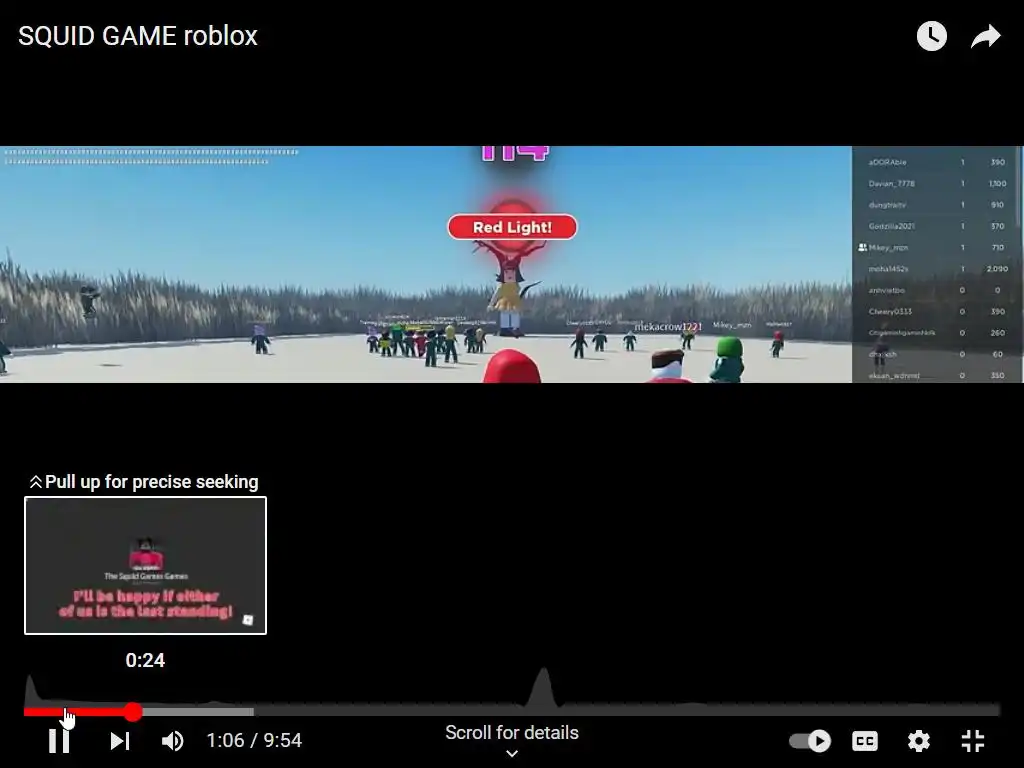Open the 0:24 seek preview thumbnail
1024x768 pixels.
[146, 566]
